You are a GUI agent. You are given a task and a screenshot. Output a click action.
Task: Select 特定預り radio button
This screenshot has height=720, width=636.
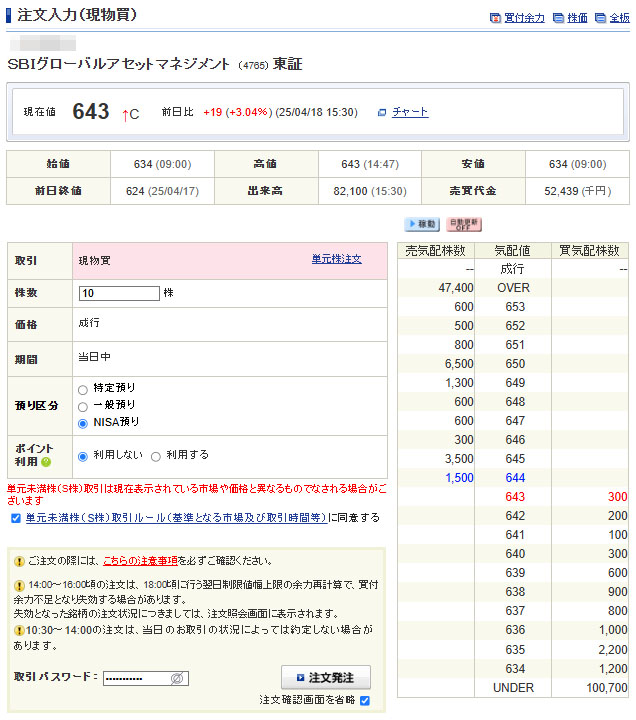[x=82, y=388]
